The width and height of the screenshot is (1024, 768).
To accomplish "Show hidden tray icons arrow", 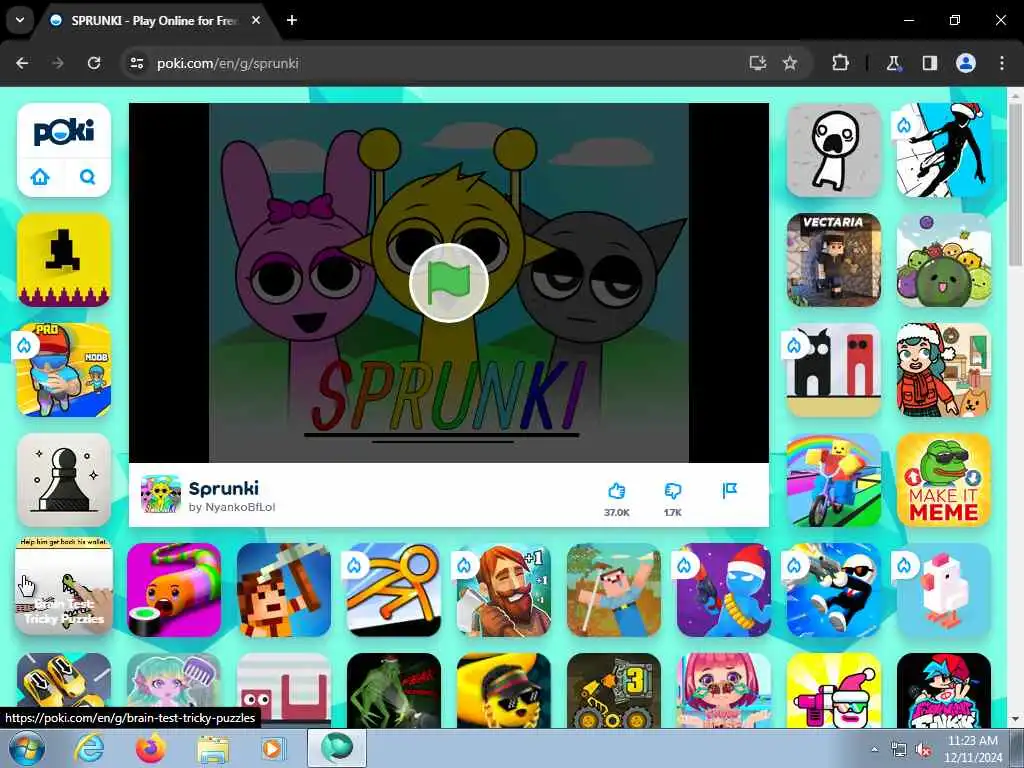I will (x=874, y=750).
